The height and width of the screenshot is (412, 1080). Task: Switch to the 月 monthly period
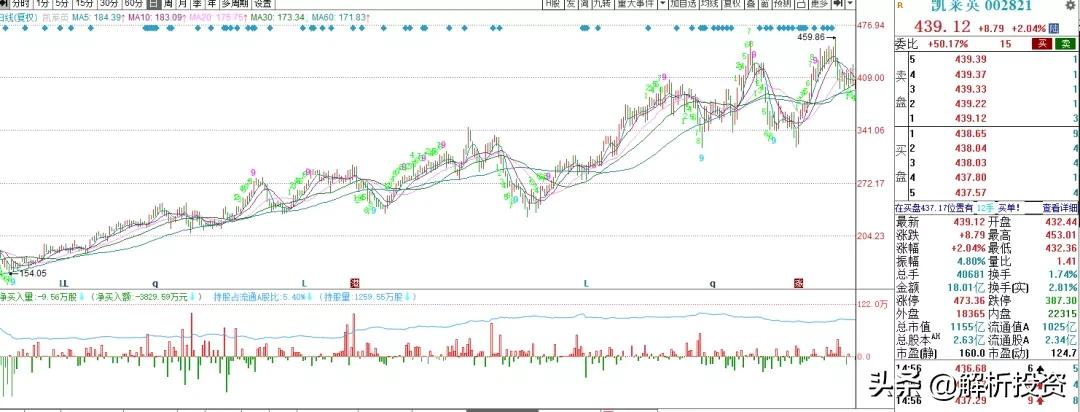tap(183, 3)
